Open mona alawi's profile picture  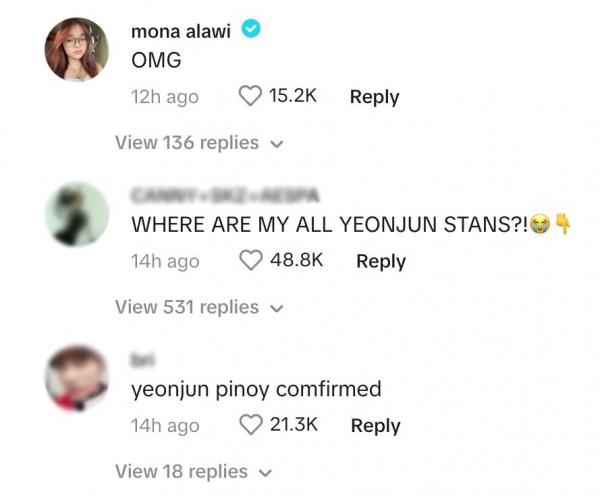click(78, 49)
